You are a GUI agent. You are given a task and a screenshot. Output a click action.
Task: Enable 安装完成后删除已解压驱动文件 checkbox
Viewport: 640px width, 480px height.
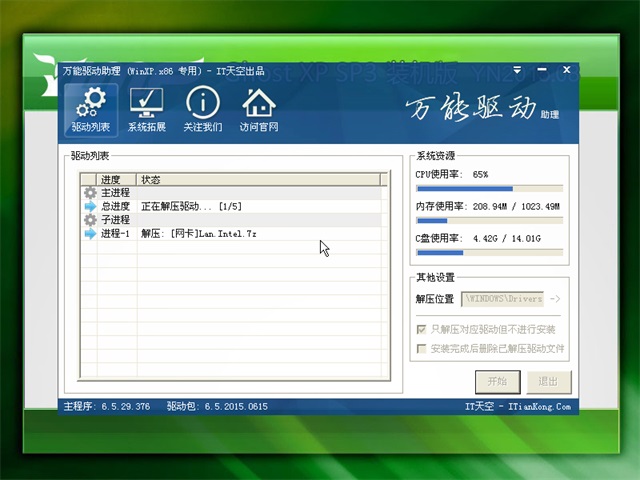pyautogui.click(x=421, y=349)
